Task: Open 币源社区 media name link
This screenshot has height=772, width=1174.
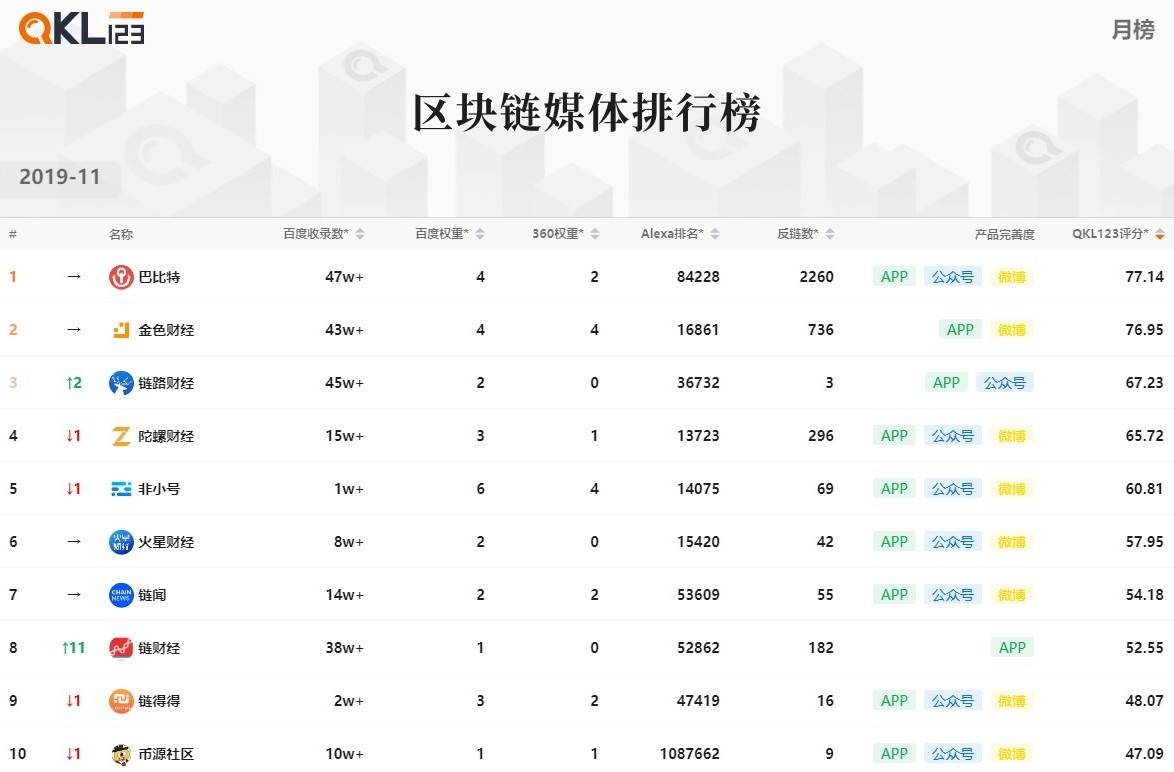Action: (x=166, y=754)
